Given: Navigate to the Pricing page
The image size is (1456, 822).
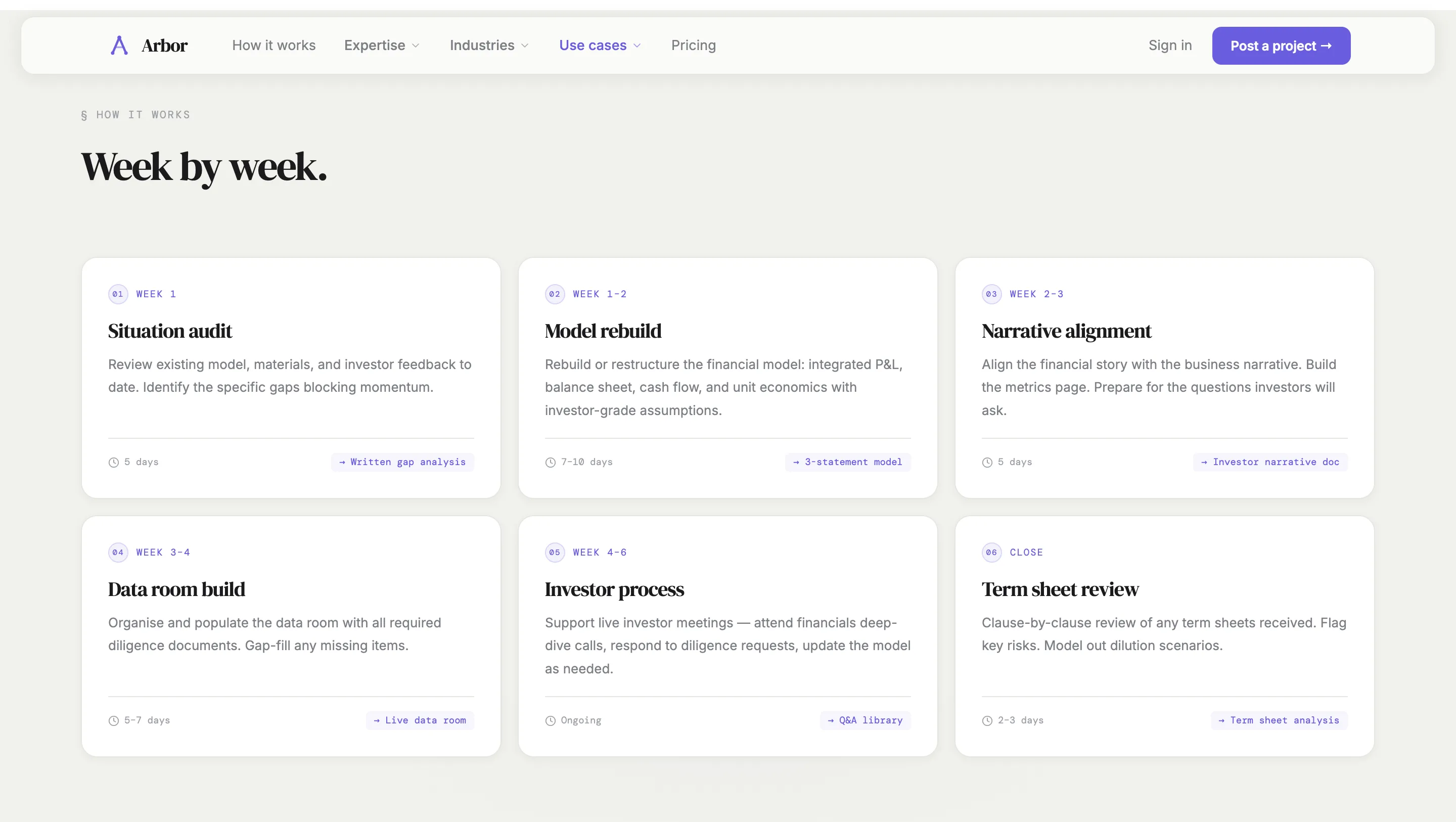Looking at the screenshot, I should click(x=694, y=45).
